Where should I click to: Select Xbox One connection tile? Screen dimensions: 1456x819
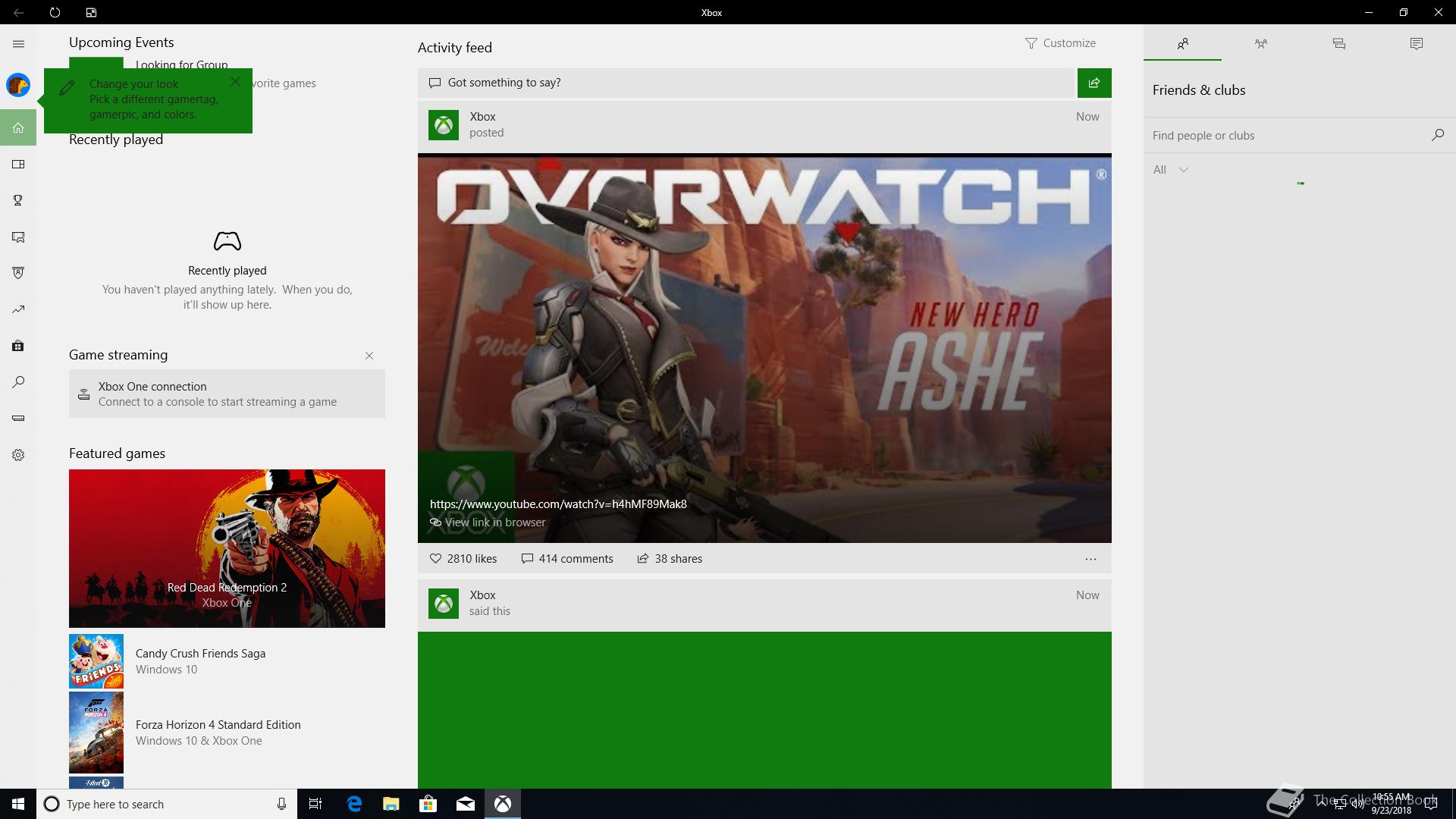click(x=227, y=394)
